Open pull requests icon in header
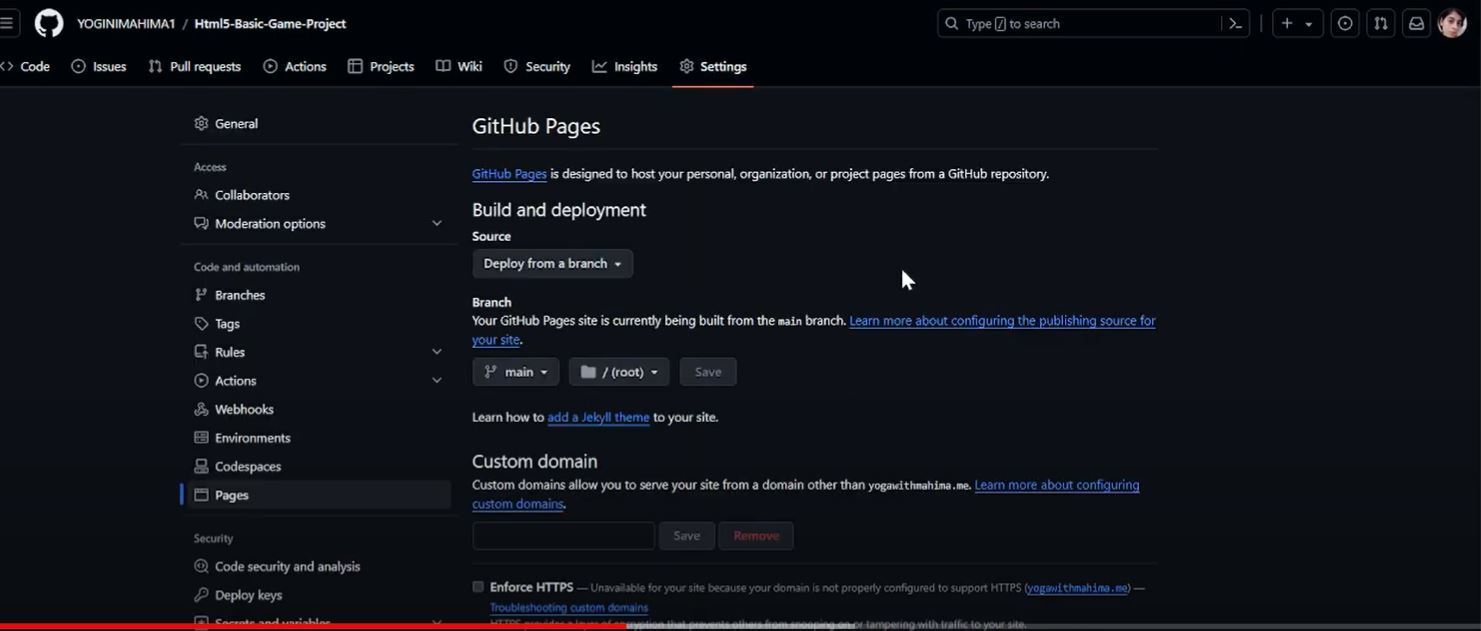 1381,23
